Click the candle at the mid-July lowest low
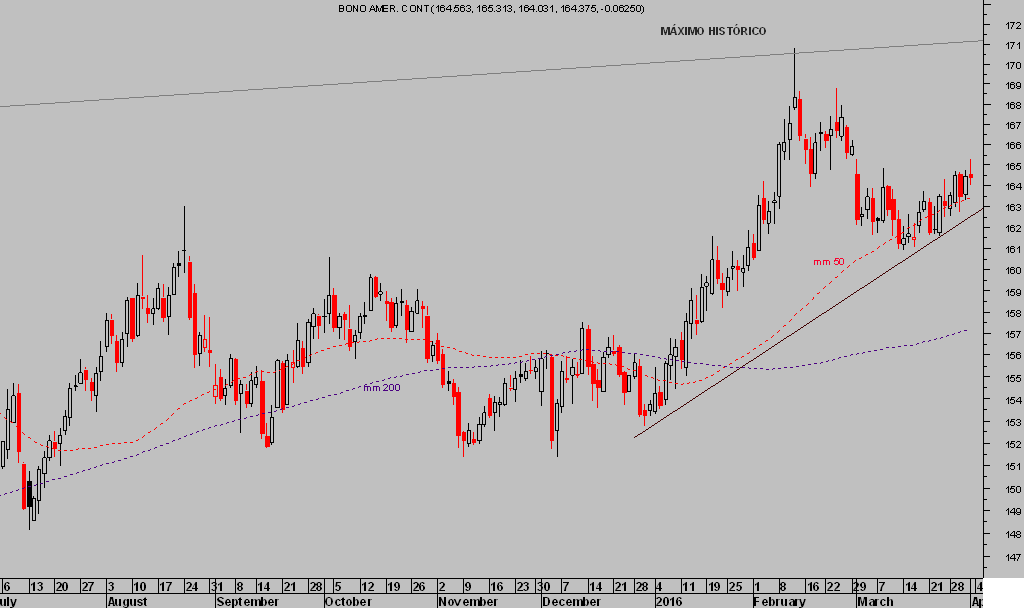The width and height of the screenshot is (1024, 608). pos(32,508)
